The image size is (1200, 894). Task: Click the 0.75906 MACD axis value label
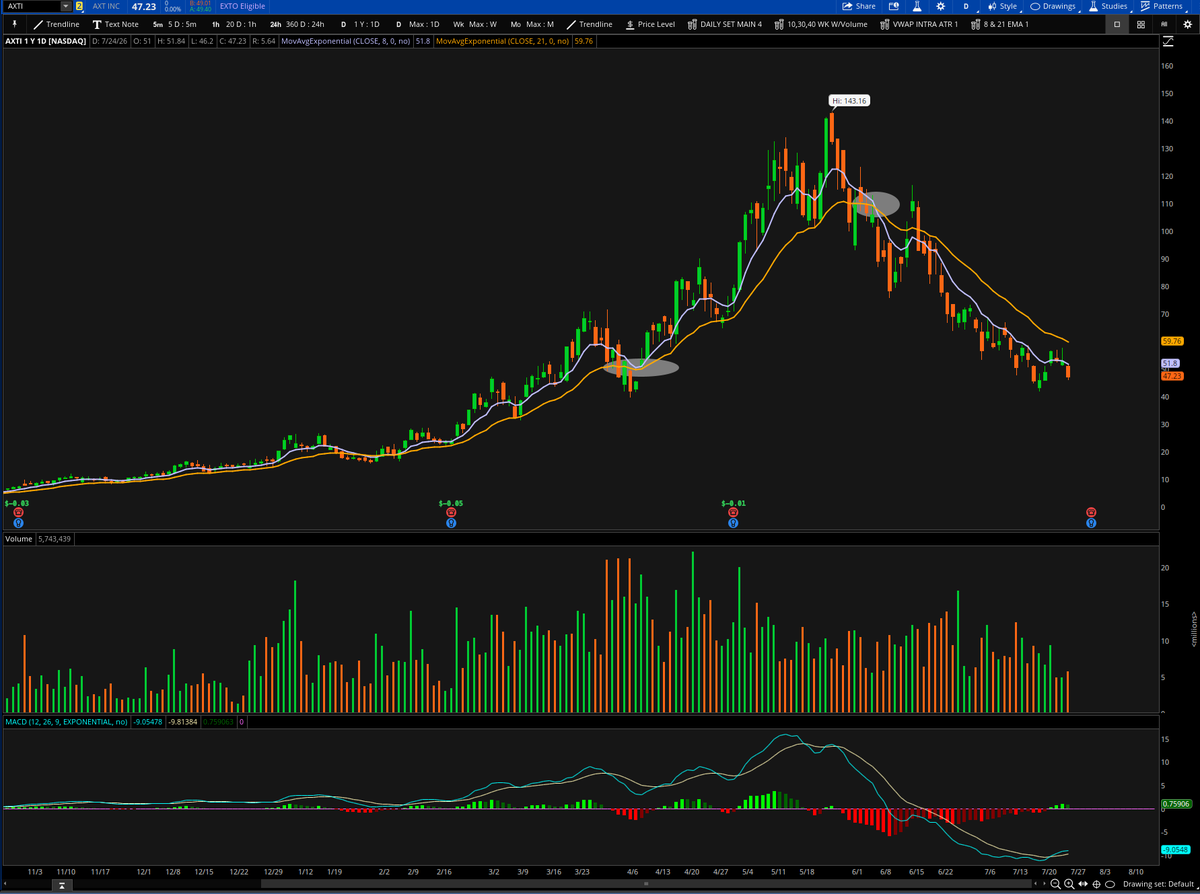1175,803
